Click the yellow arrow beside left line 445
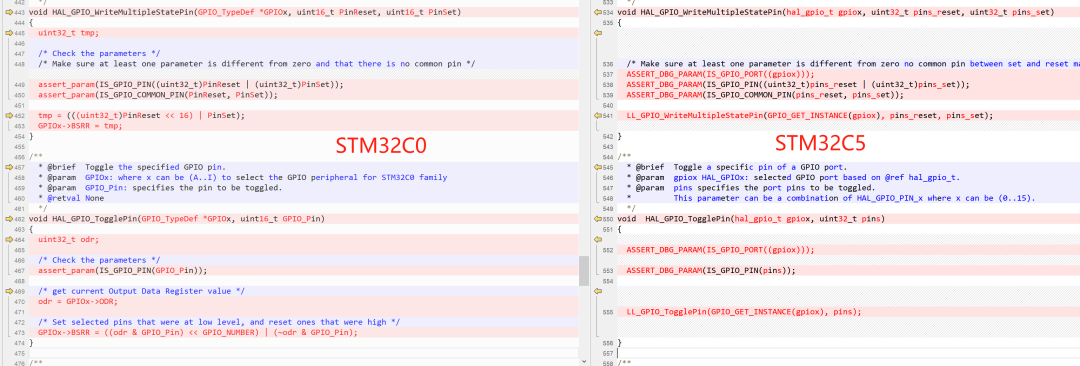The image size is (1080, 366). (8, 33)
